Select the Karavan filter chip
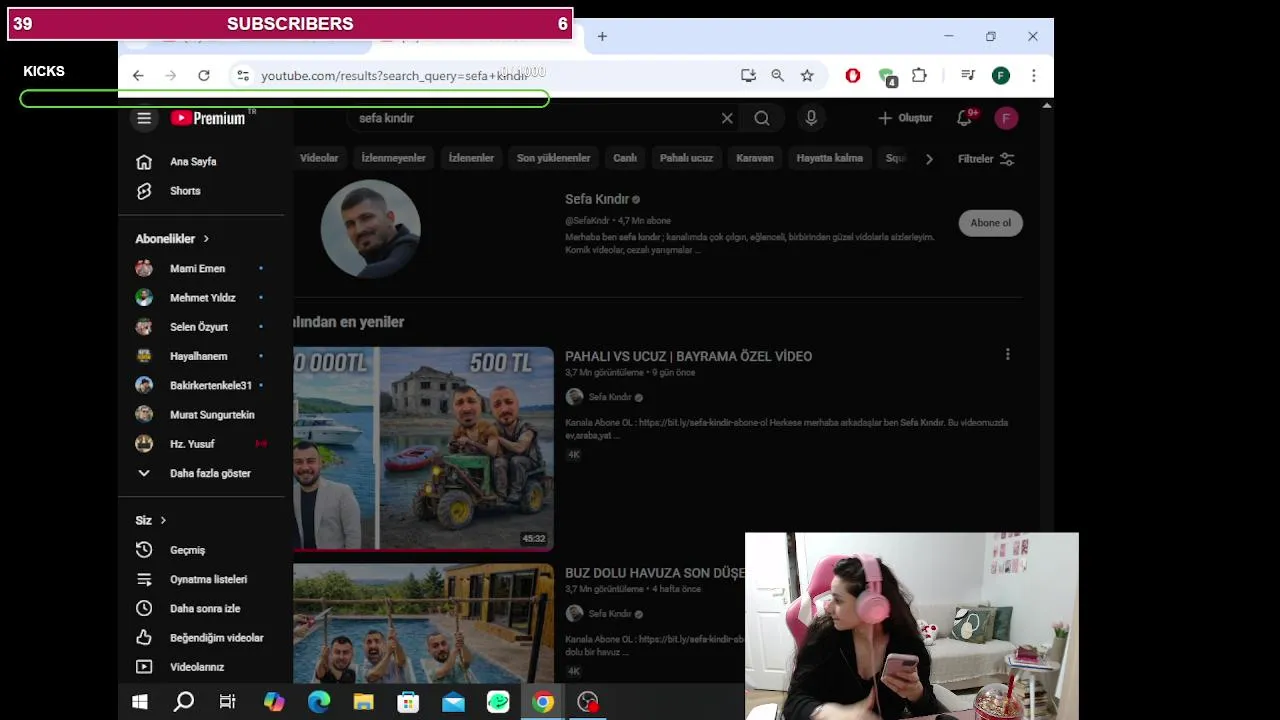Viewport: 1280px width, 720px height. (755, 158)
